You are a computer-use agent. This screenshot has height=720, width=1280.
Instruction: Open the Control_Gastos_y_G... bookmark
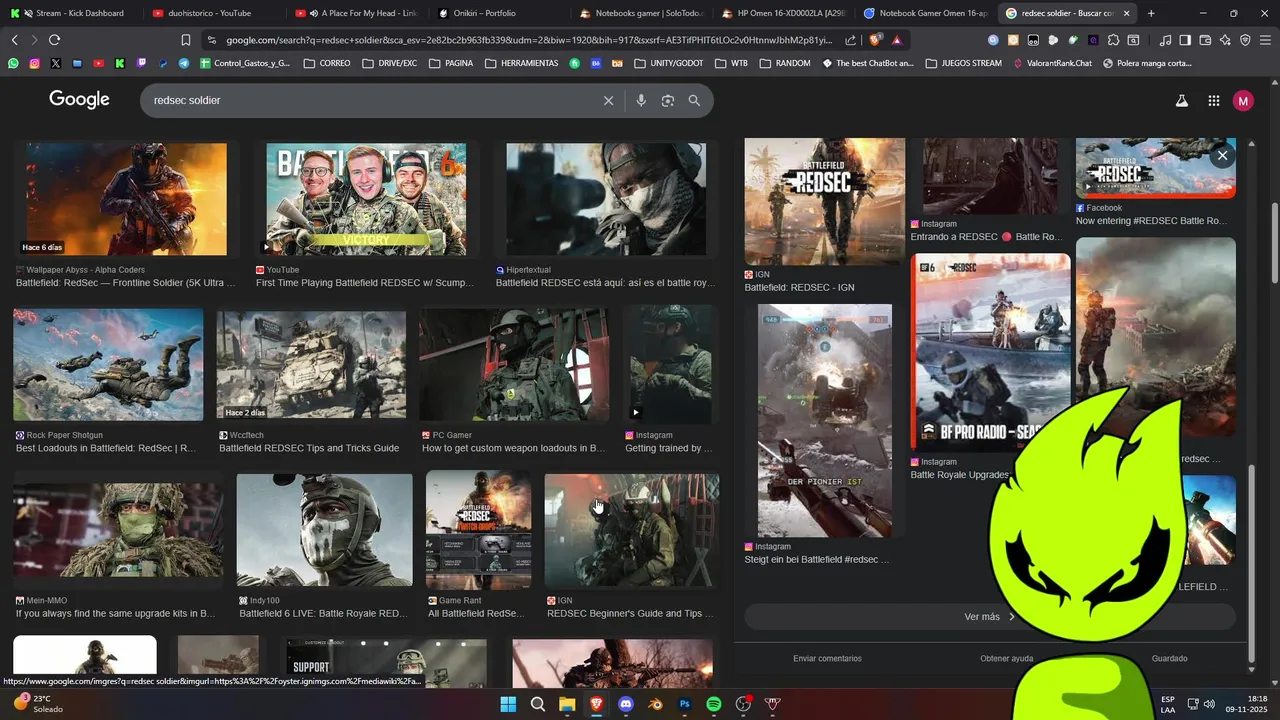click(245, 63)
